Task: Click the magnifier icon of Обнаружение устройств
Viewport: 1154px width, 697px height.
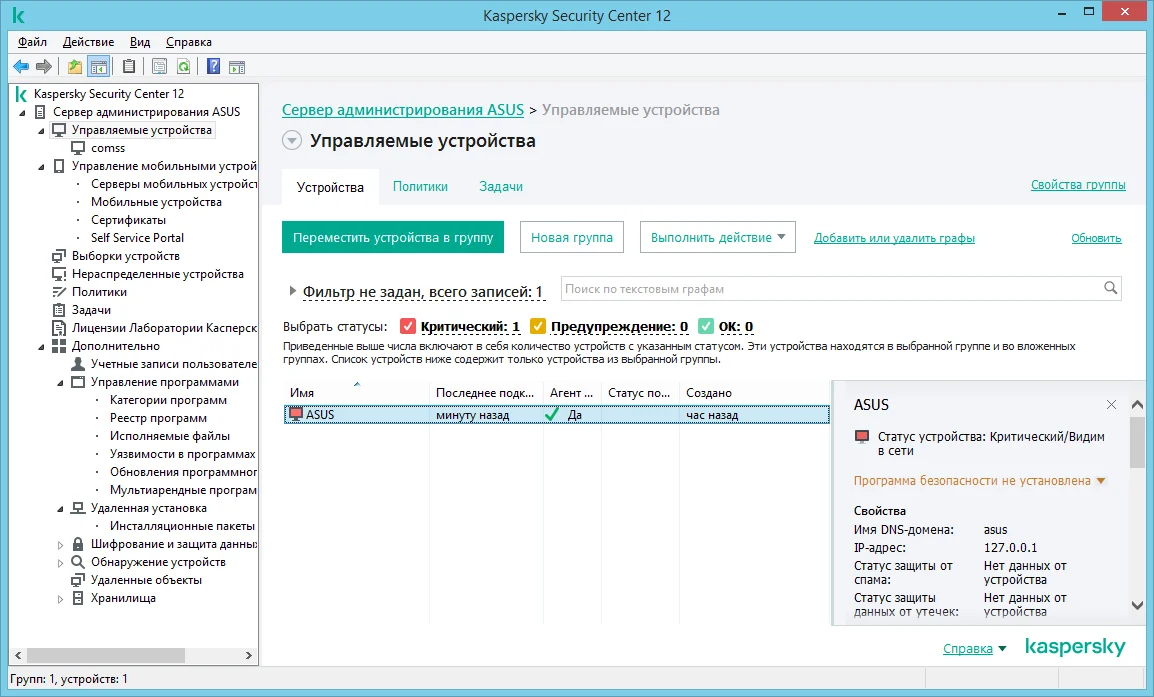Action: [78, 562]
